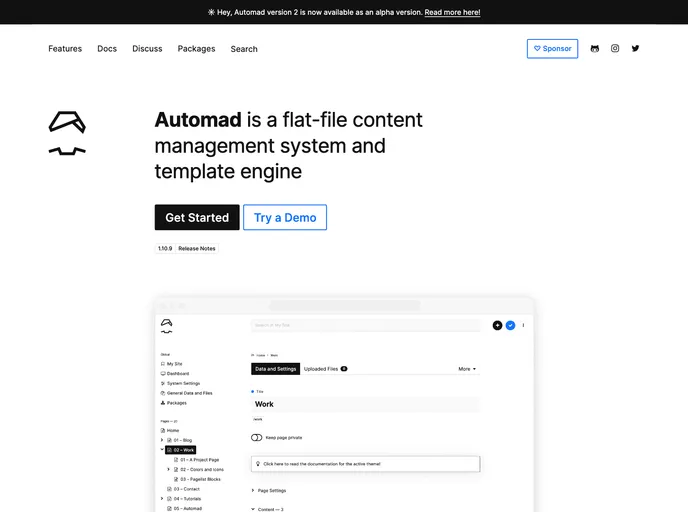The image size is (688, 512).
Task: Open the GitHub icon link in header
Action: coord(595,49)
